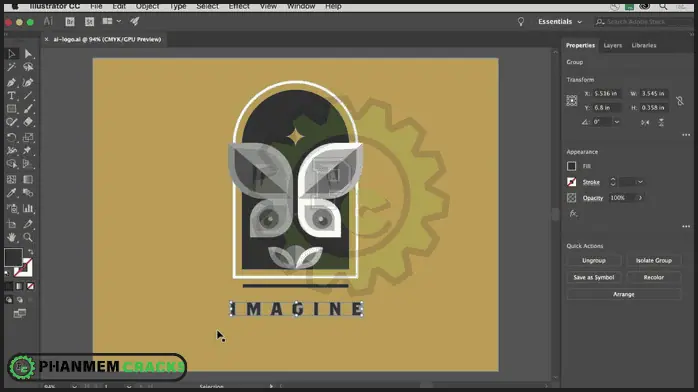Click the W width input field
Screen dimensions: 698x392
point(653,93)
